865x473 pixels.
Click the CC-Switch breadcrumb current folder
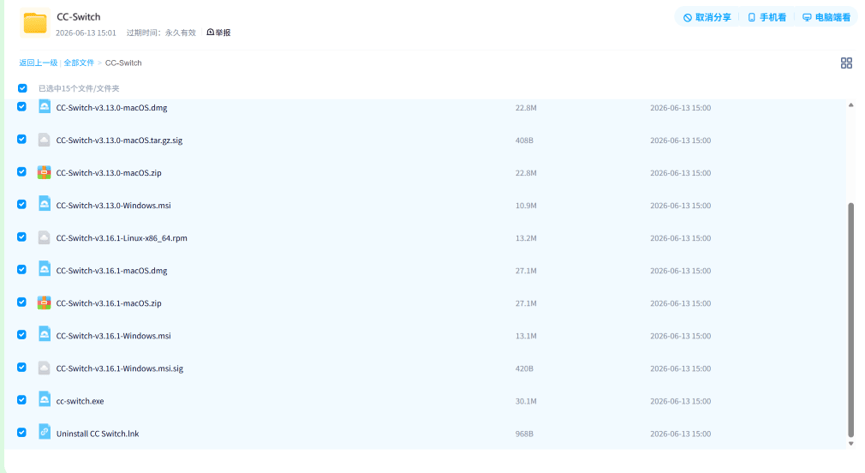tap(124, 63)
